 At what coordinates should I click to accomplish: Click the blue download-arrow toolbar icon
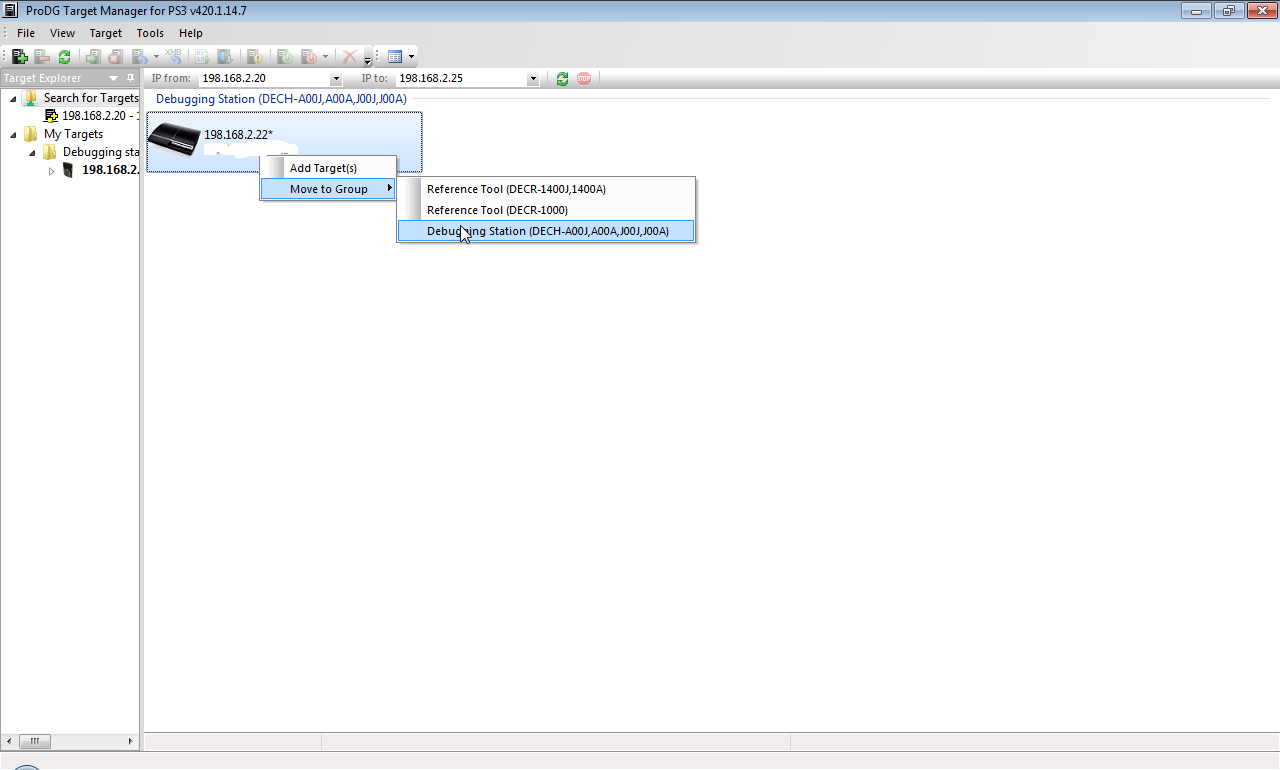224,57
